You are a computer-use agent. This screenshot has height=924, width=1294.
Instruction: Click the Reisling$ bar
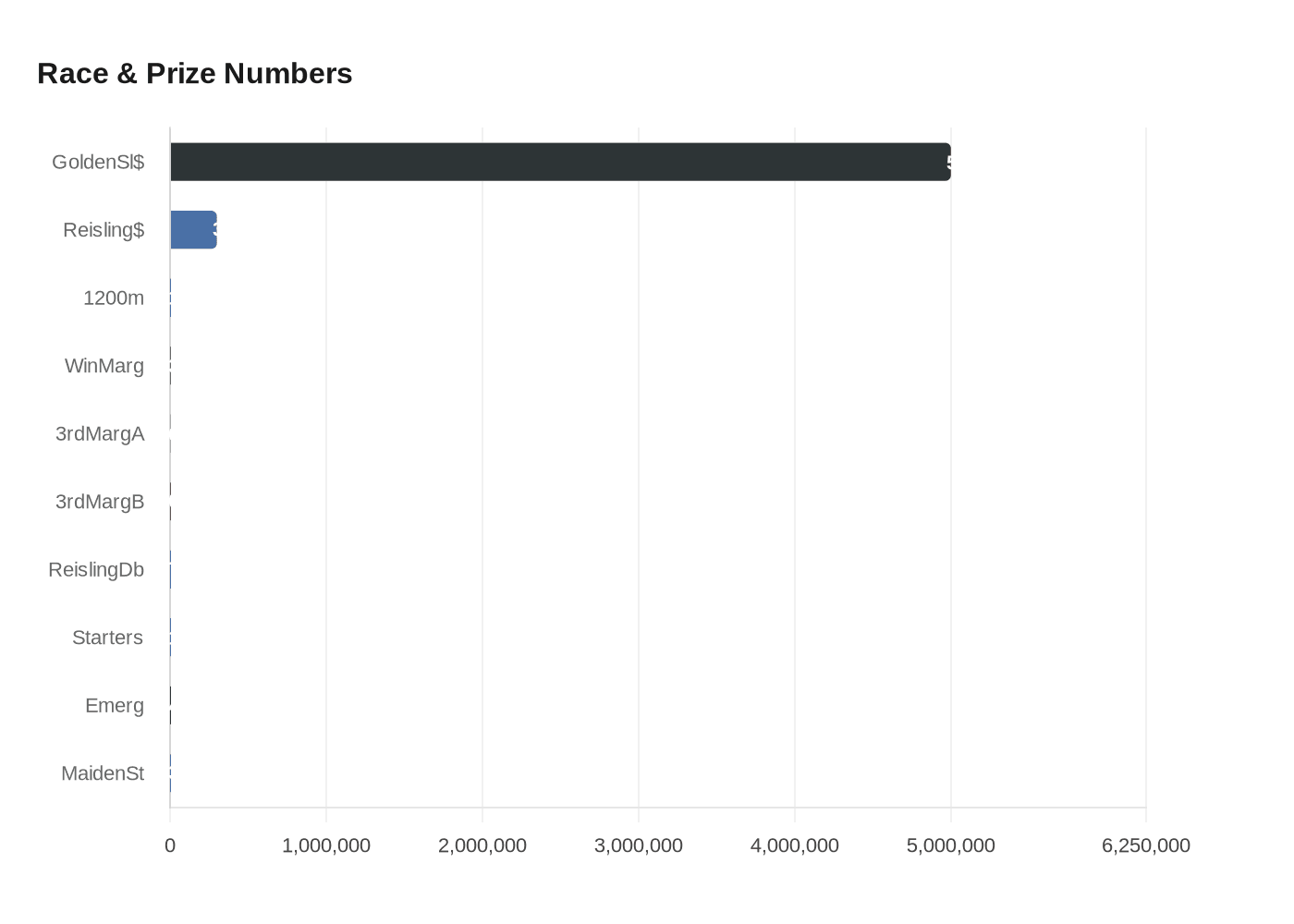(x=194, y=230)
